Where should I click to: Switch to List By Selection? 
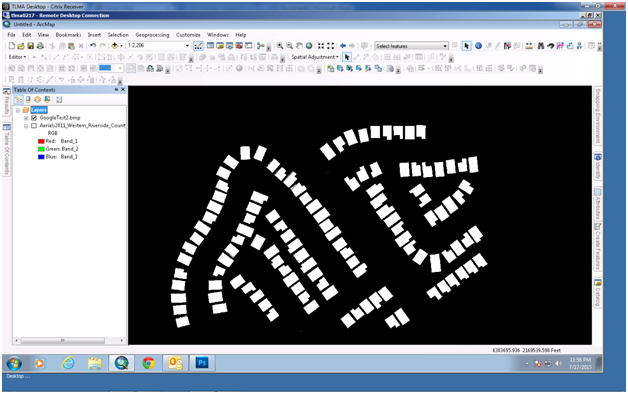tap(47, 99)
